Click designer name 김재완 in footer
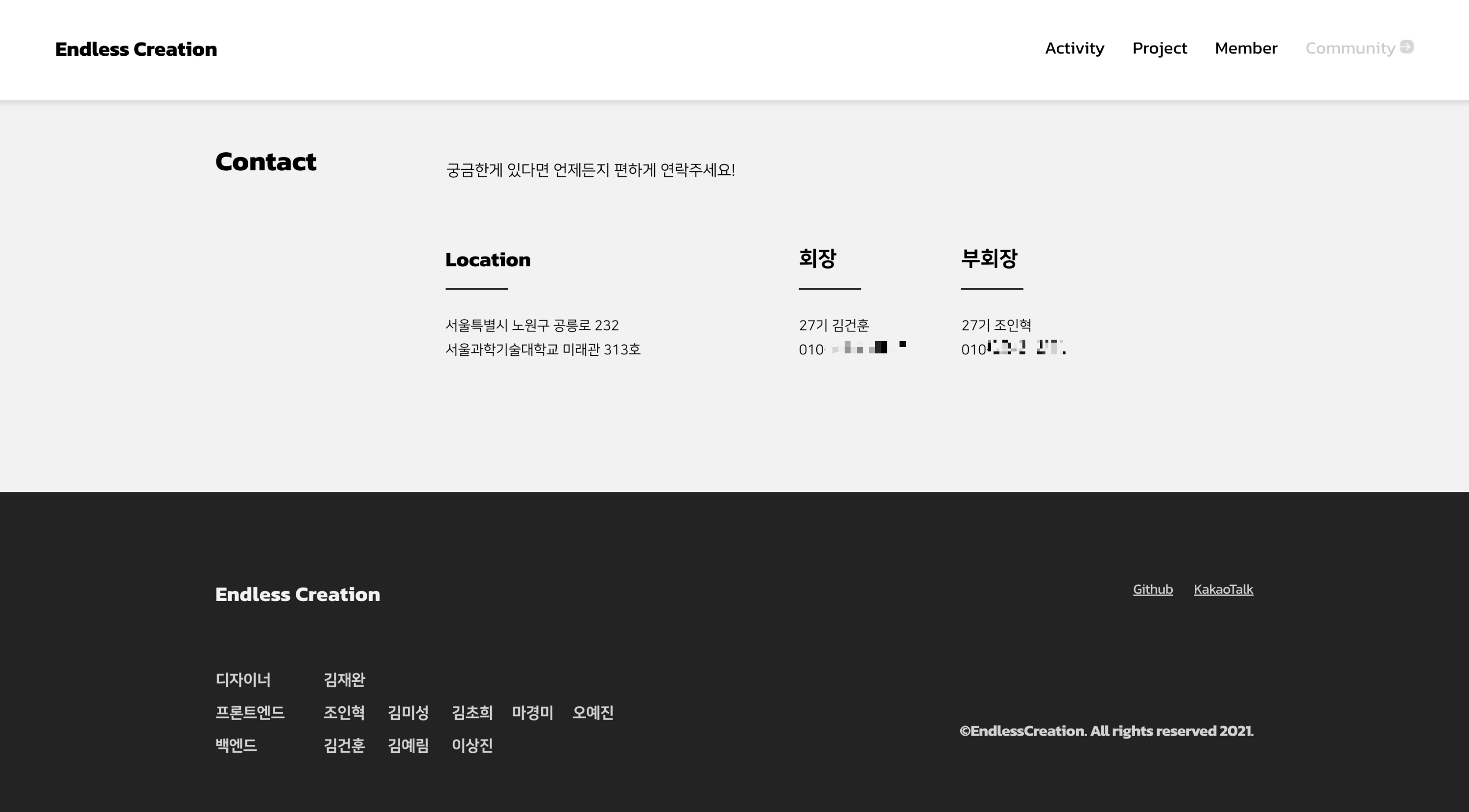1469x812 pixels. coord(344,680)
